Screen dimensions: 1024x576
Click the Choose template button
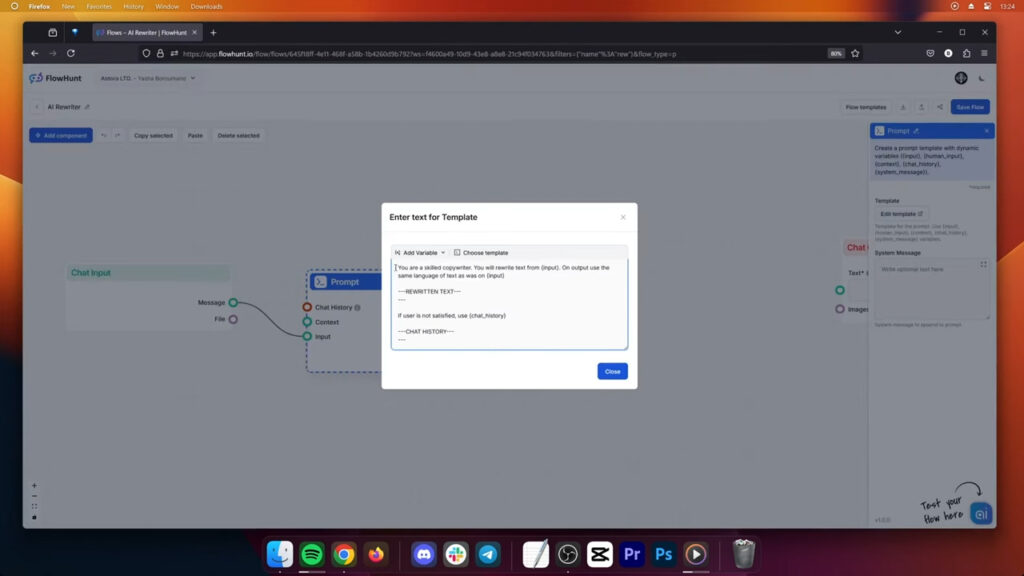(x=481, y=253)
